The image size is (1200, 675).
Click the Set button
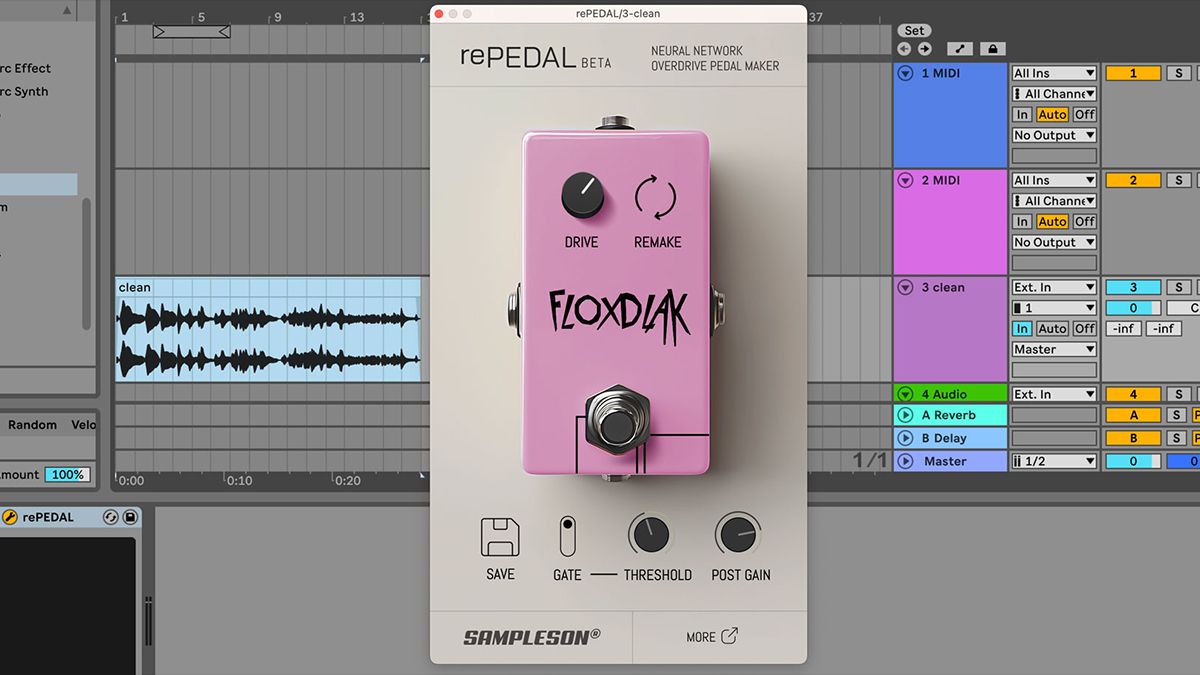[x=914, y=30]
